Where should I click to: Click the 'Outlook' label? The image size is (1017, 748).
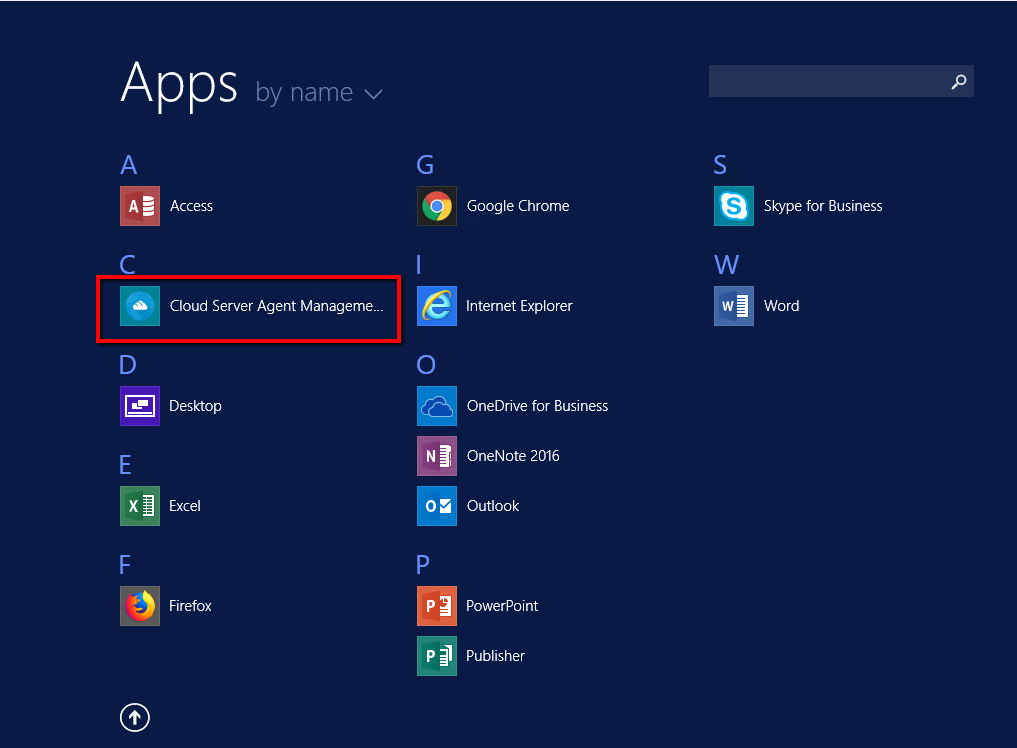point(493,505)
